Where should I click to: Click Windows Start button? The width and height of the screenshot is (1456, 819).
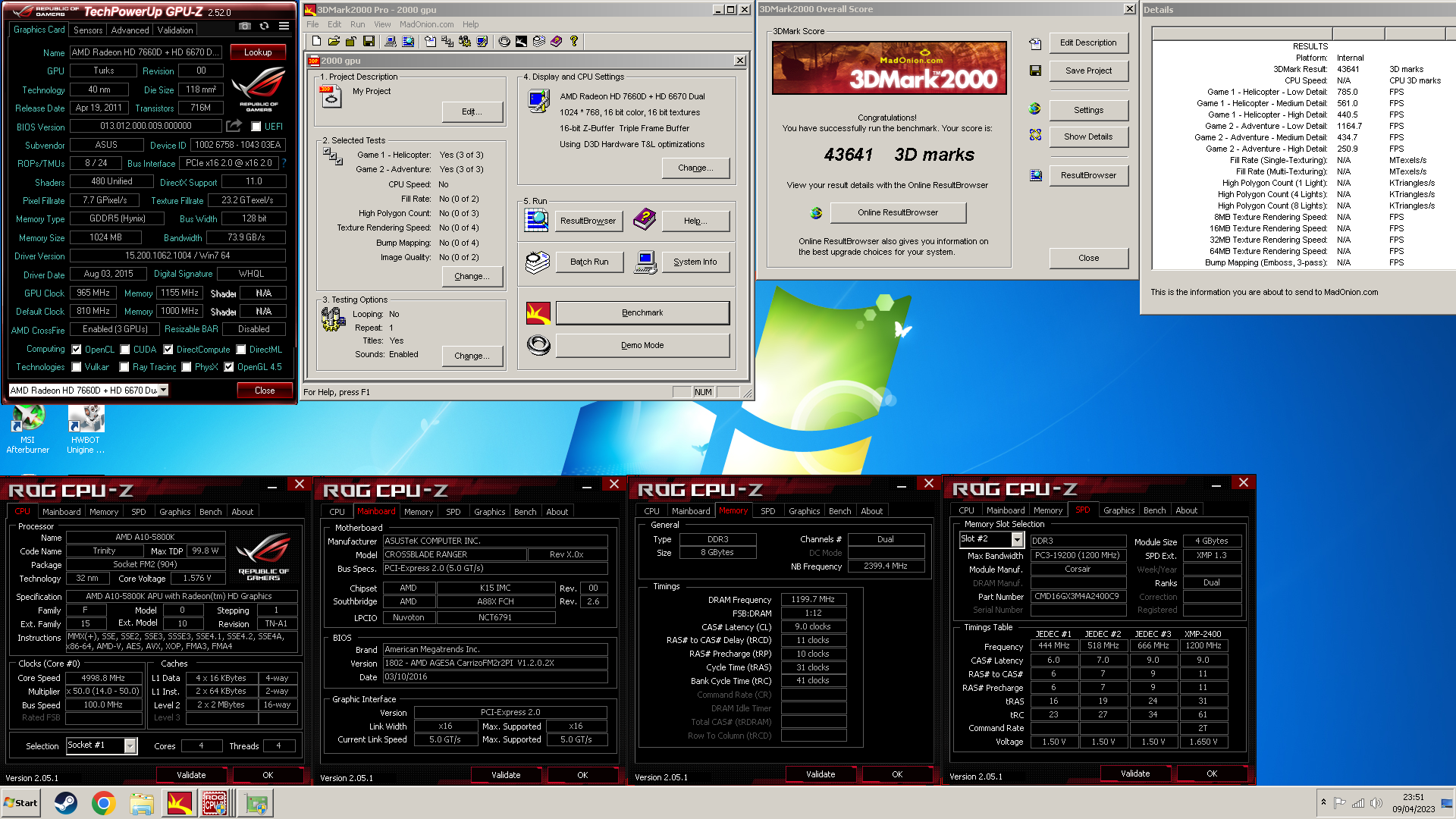click(20, 802)
